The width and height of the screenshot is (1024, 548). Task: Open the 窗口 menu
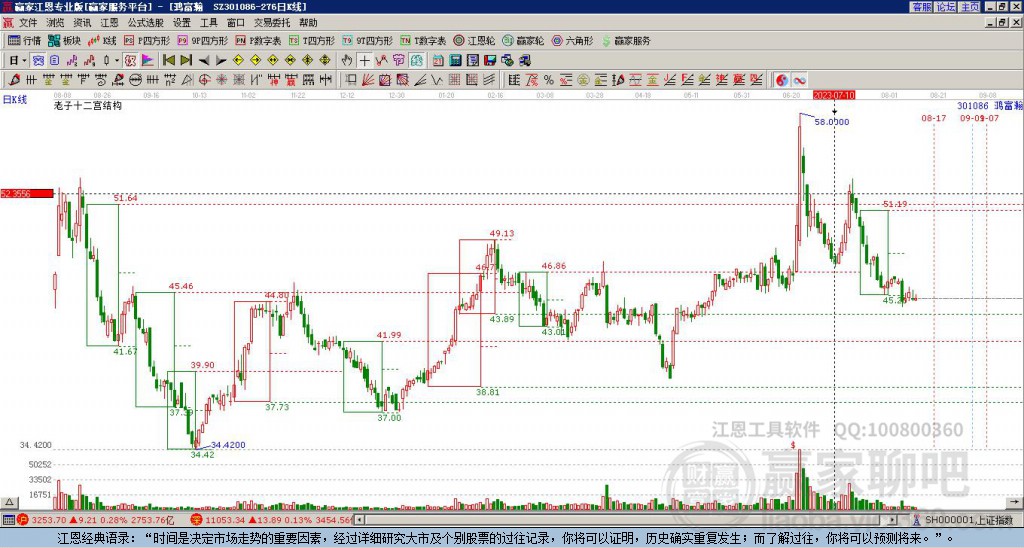click(235, 23)
